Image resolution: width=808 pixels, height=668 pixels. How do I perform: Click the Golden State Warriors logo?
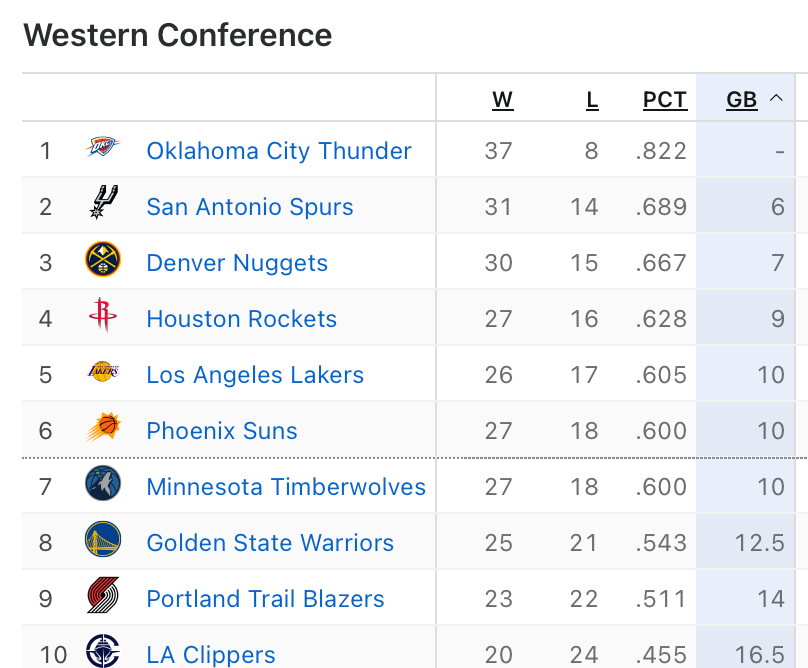(103, 542)
